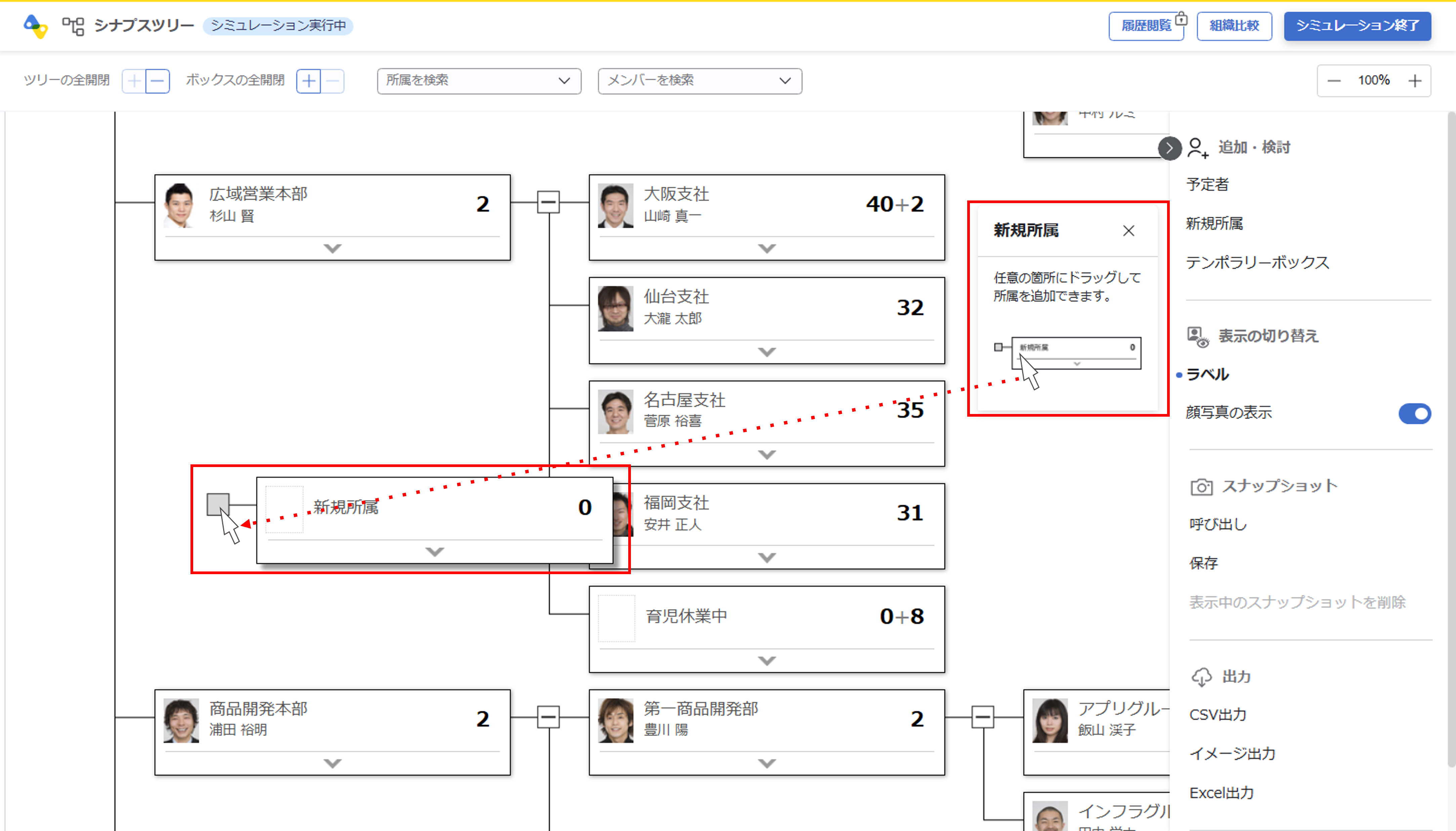Open the 所属を検索 dropdown
This screenshot has width=1456, height=831.
pos(478,81)
